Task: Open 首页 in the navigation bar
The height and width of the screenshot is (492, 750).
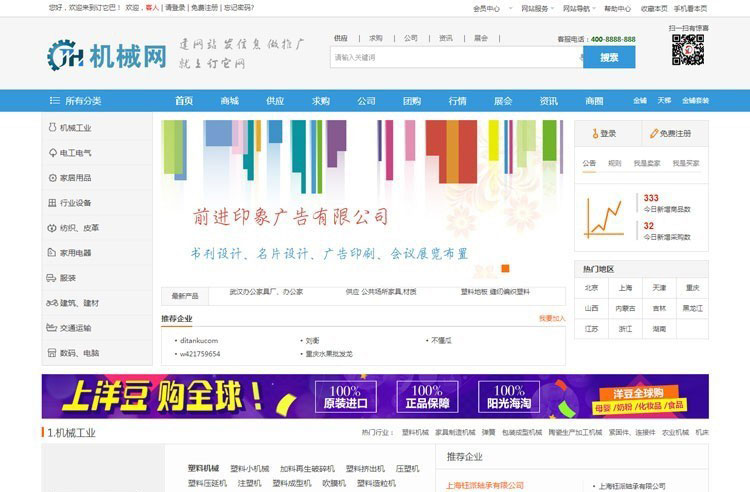Action: 184,100
